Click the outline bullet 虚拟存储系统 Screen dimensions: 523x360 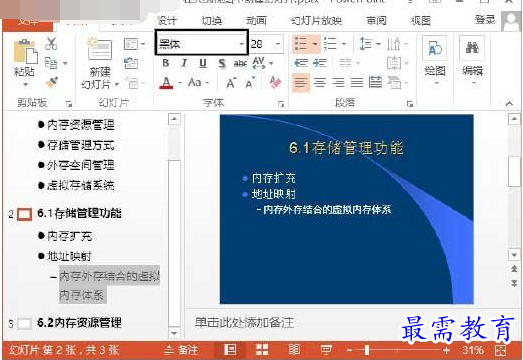[x=80, y=185]
